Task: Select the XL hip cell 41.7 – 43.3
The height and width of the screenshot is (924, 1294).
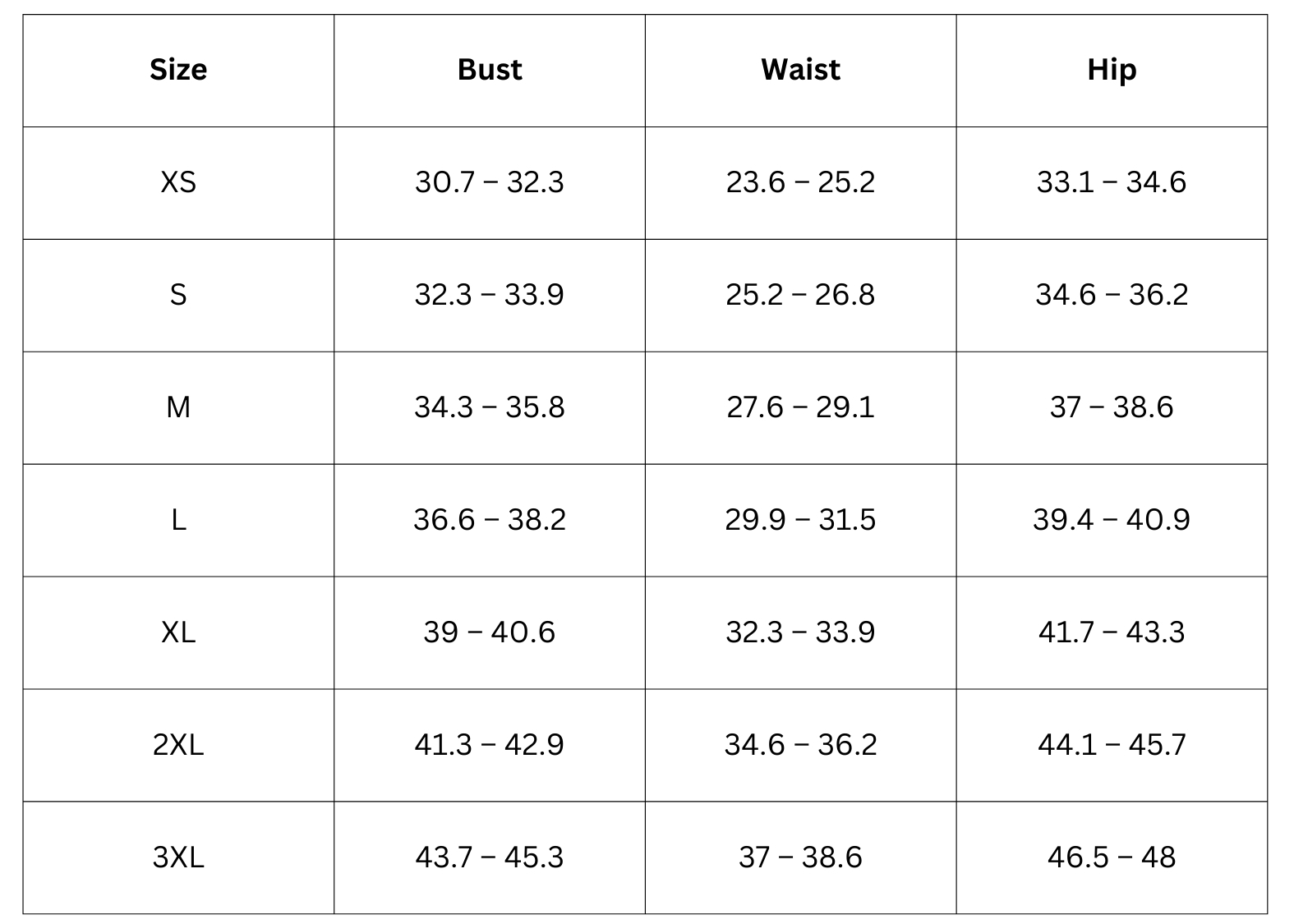Action: tap(1112, 632)
